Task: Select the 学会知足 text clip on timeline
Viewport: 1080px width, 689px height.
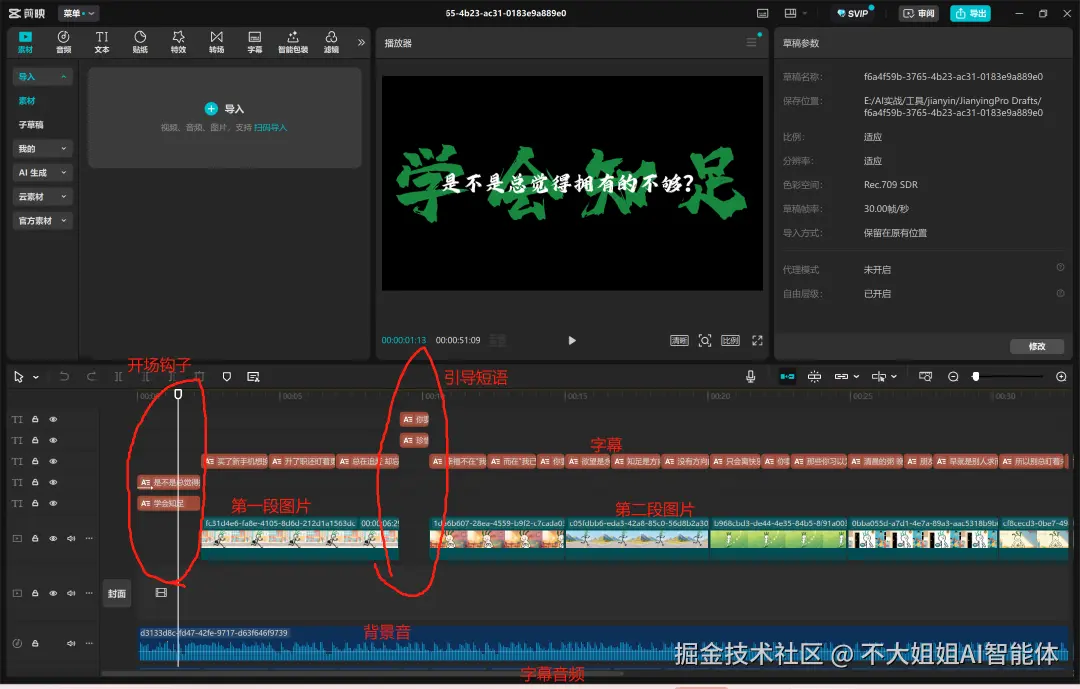Action: (169, 504)
